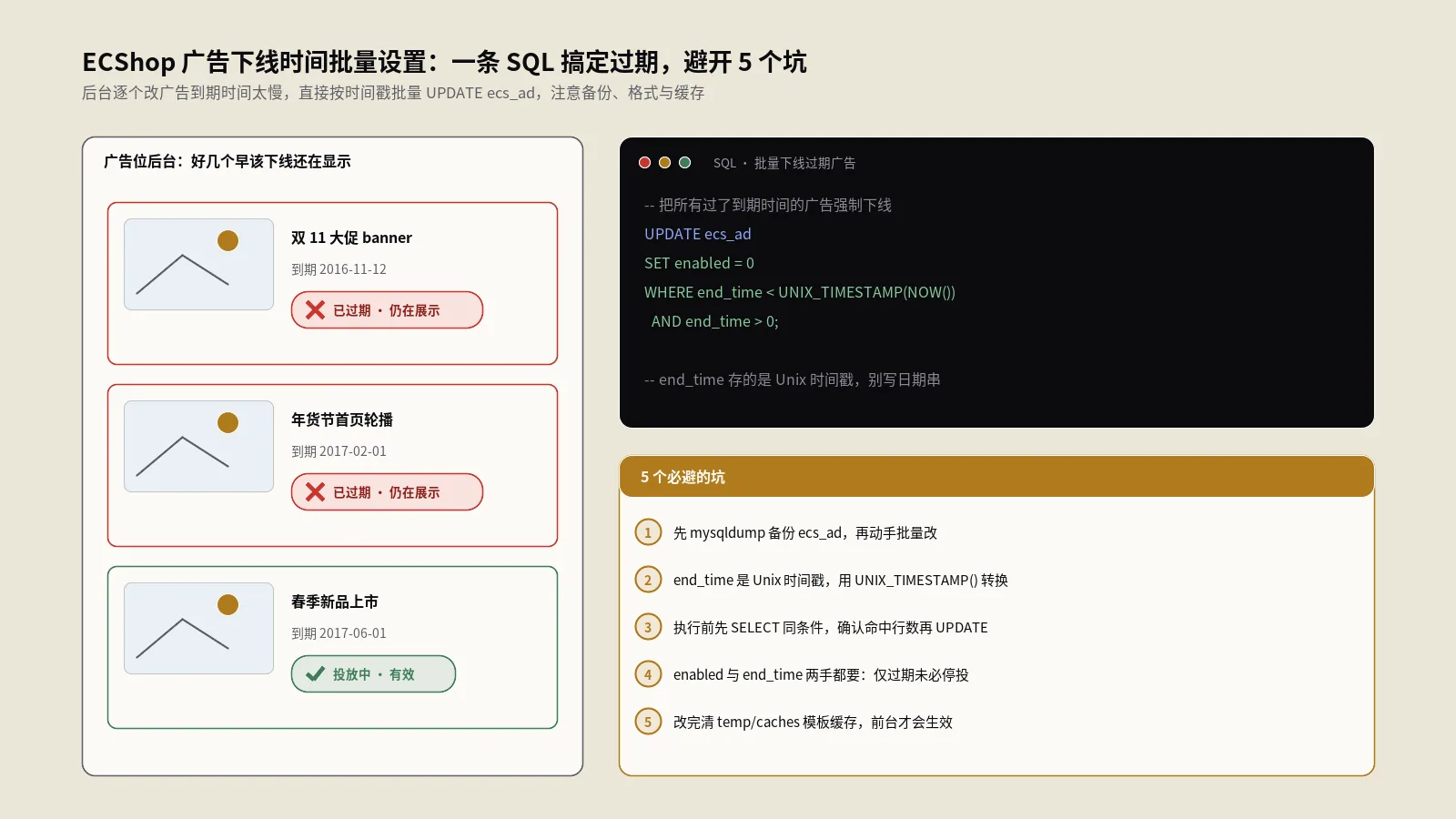
Task: Click the circled number 2 pitfall marker
Action: [648, 580]
